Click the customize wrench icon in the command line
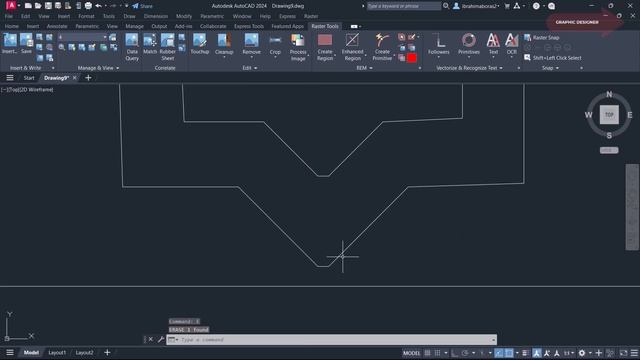The image size is (640, 360). 161,339
